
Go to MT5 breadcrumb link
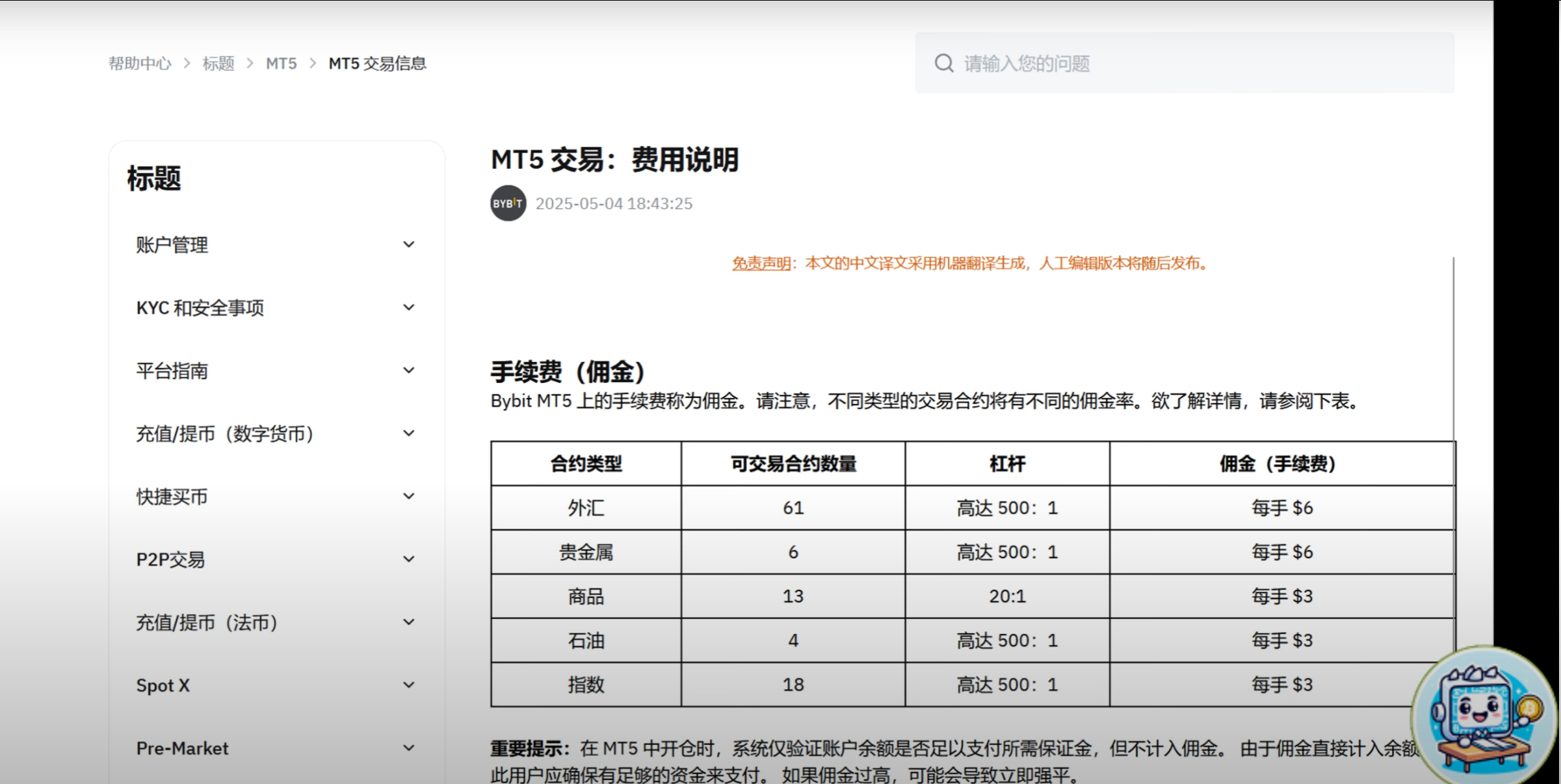click(x=281, y=63)
